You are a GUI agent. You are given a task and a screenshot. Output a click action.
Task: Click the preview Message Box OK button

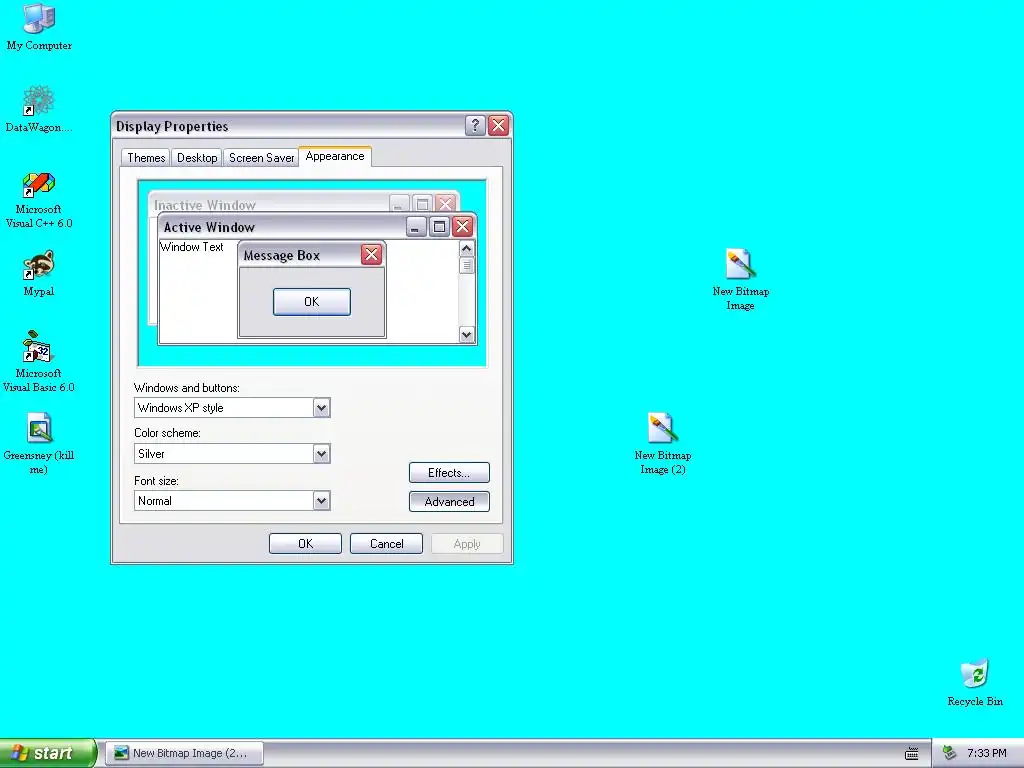[x=312, y=302]
